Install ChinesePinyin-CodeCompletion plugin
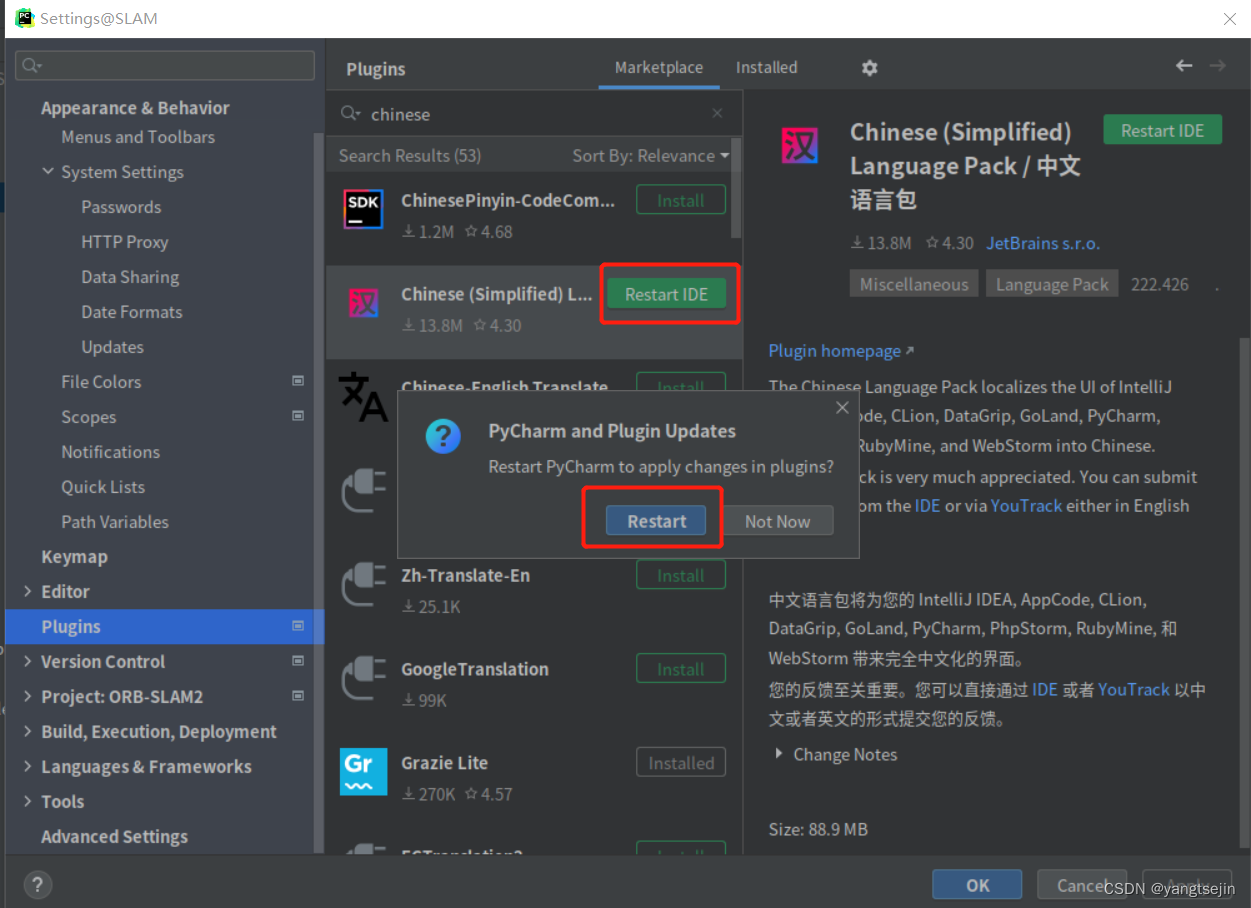1251x908 pixels. click(x=681, y=200)
